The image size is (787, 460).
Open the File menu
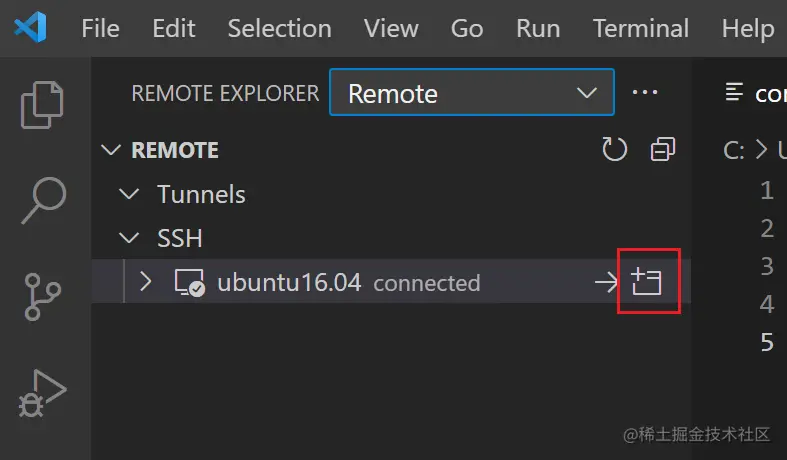(100, 28)
